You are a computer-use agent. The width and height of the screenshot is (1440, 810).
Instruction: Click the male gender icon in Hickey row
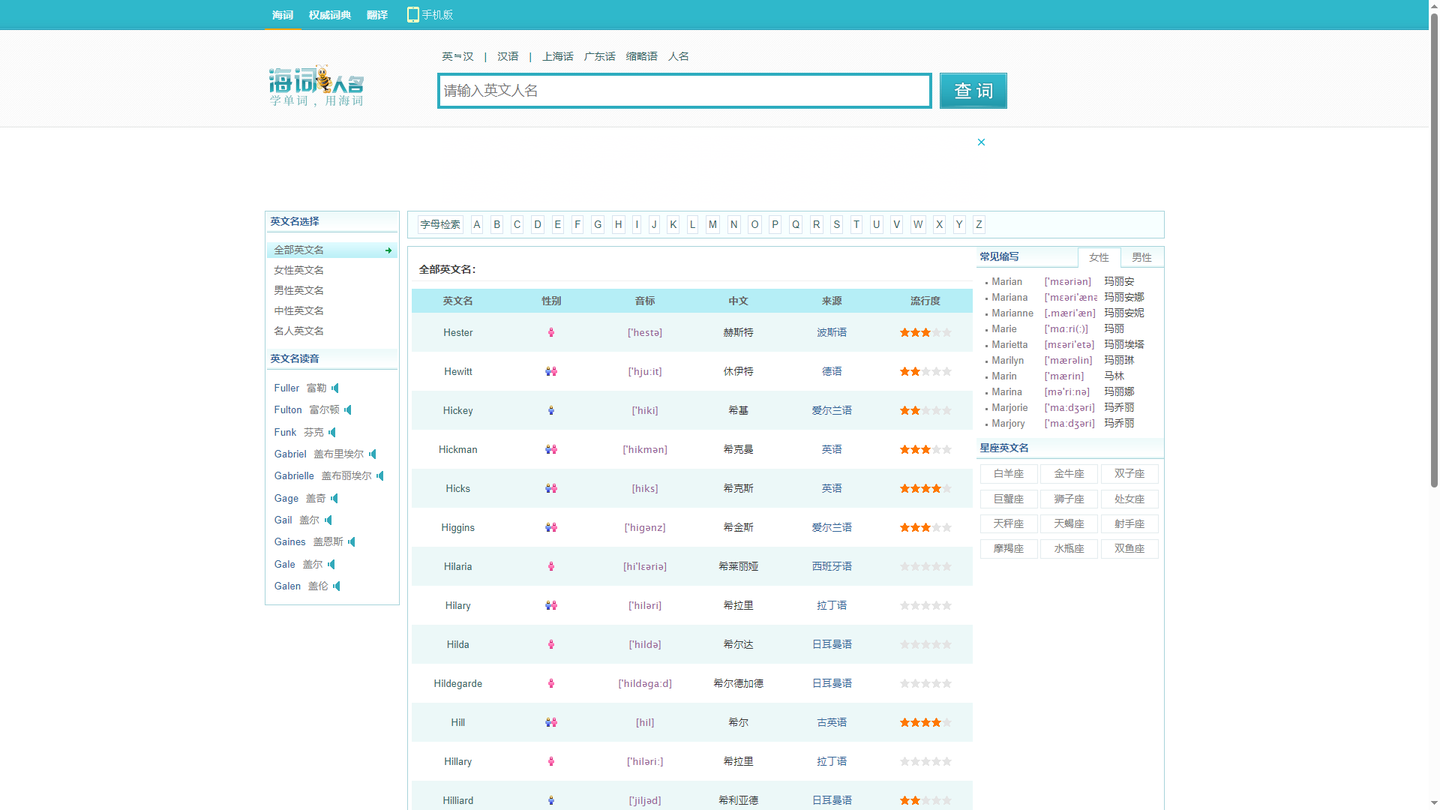(551, 410)
